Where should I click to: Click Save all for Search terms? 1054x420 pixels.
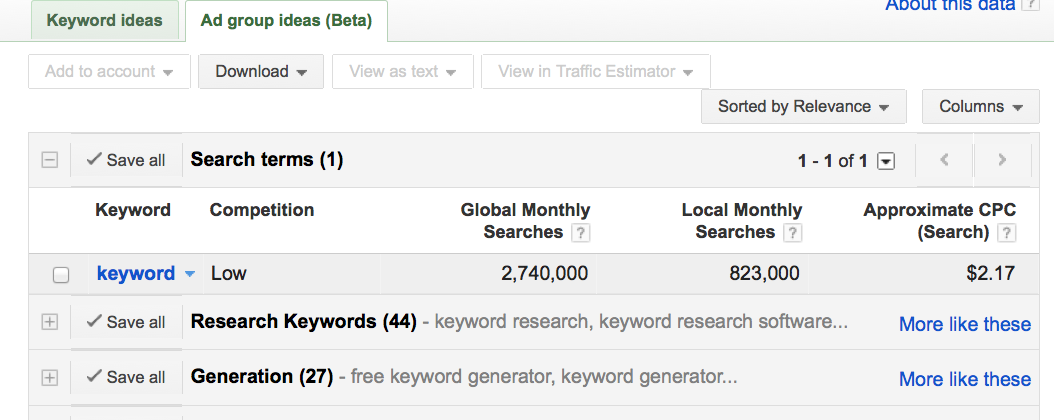126,160
